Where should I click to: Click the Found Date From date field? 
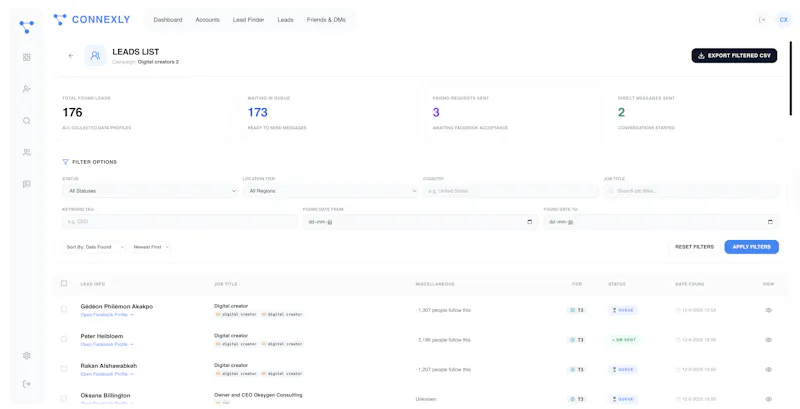(420, 222)
